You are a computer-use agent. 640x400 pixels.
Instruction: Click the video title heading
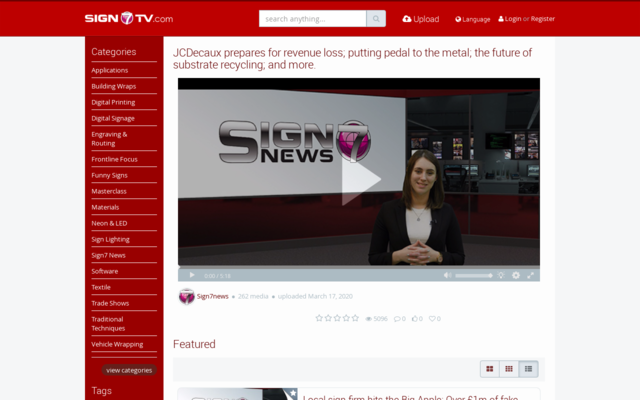[352, 59]
